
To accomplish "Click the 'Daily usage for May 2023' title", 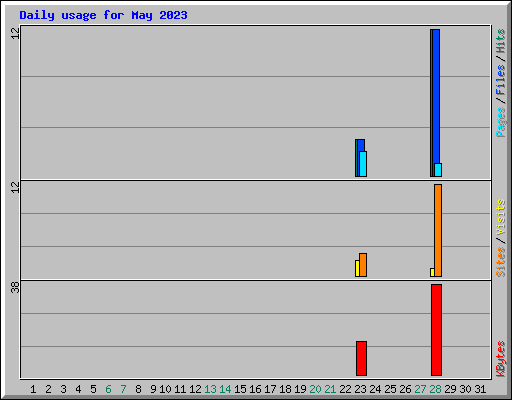I will coord(103,15).
